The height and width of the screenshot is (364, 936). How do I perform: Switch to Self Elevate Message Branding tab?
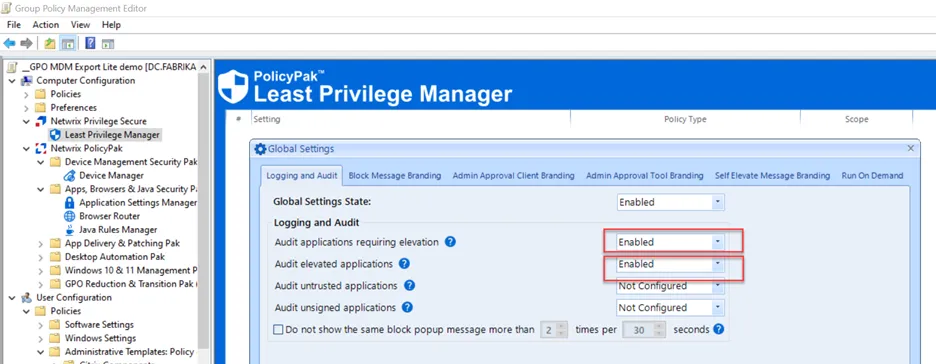click(x=772, y=175)
